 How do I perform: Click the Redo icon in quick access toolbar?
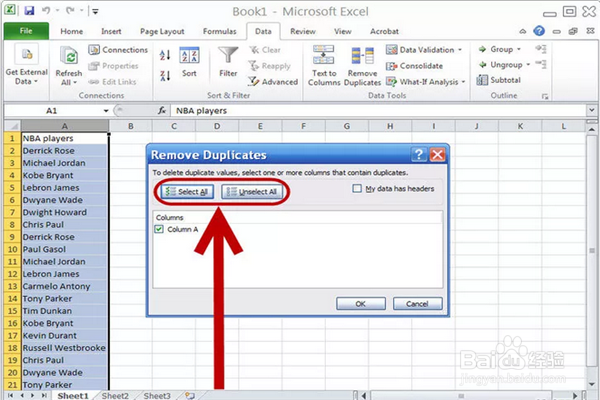point(70,10)
